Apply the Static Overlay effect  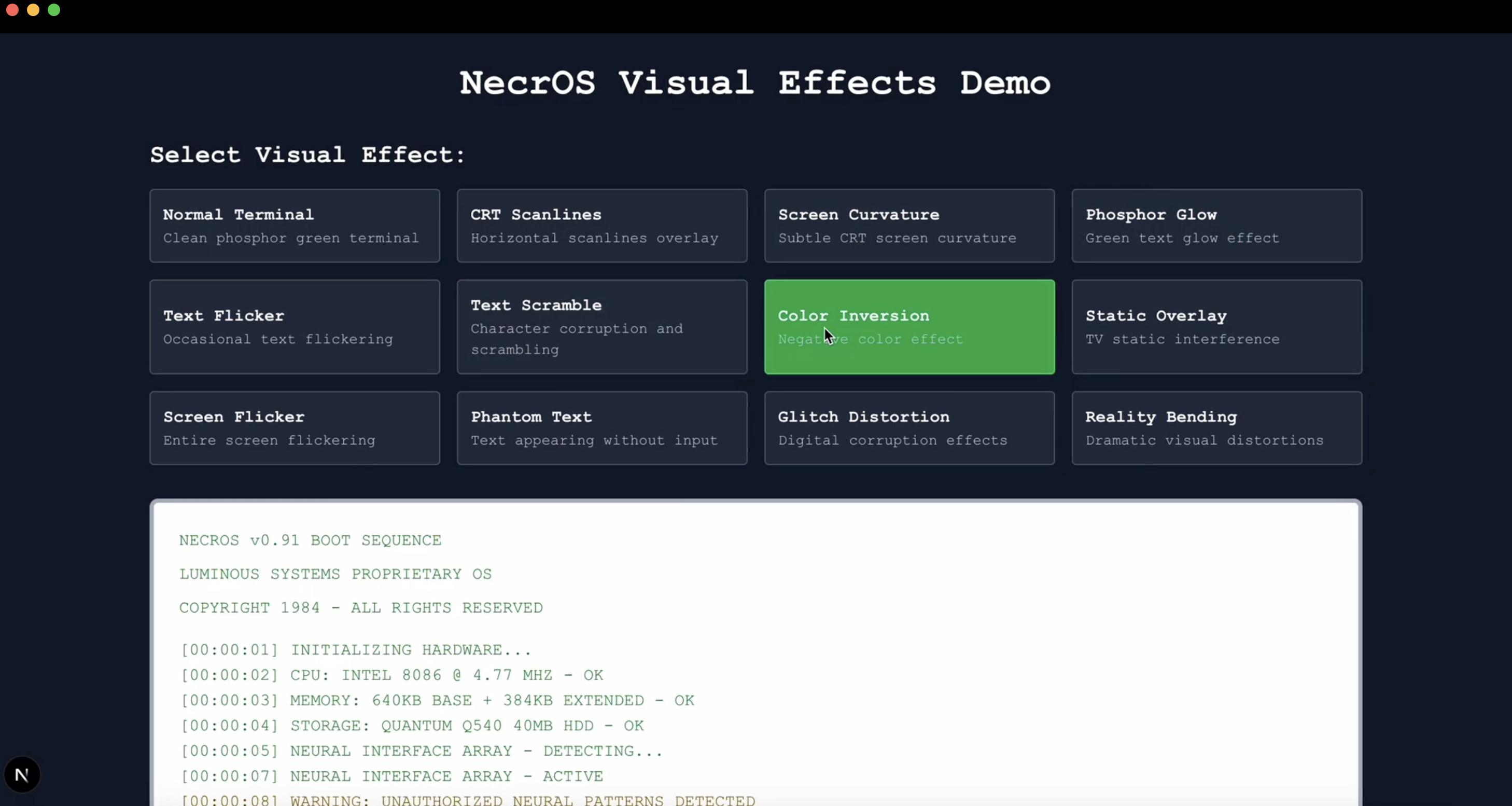point(1216,326)
